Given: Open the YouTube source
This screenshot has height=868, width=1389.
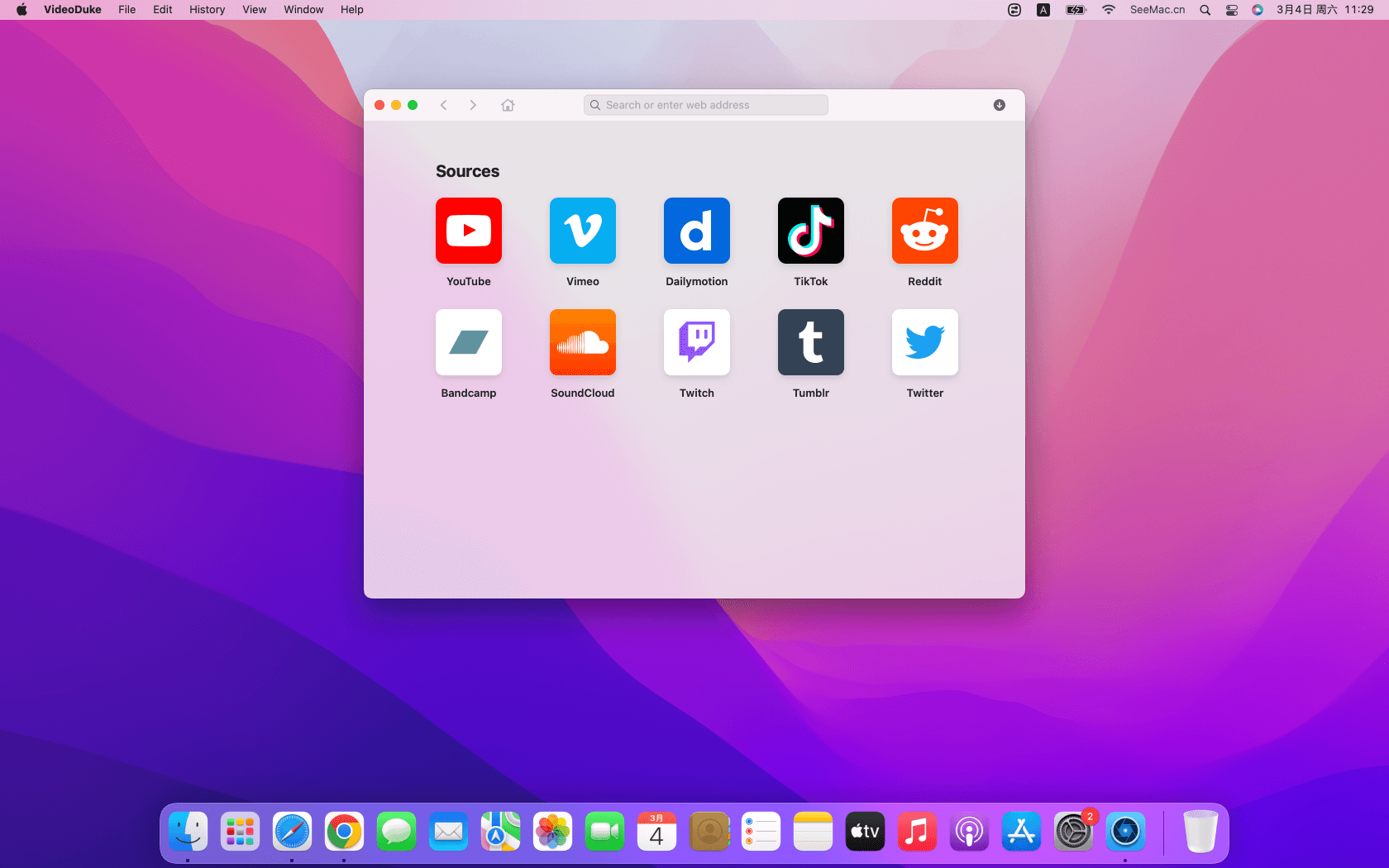Looking at the screenshot, I should pos(468,231).
